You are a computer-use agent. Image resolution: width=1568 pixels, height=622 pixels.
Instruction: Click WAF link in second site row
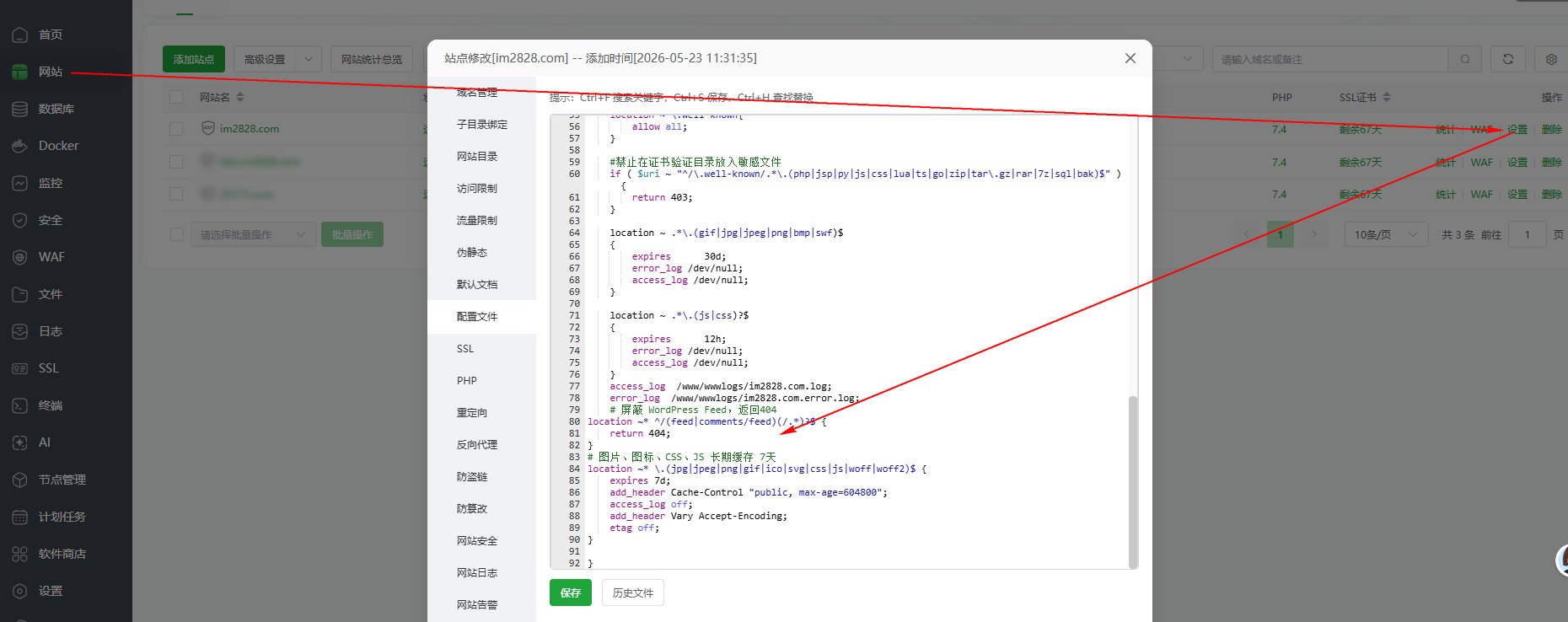tap(1481, 162)
